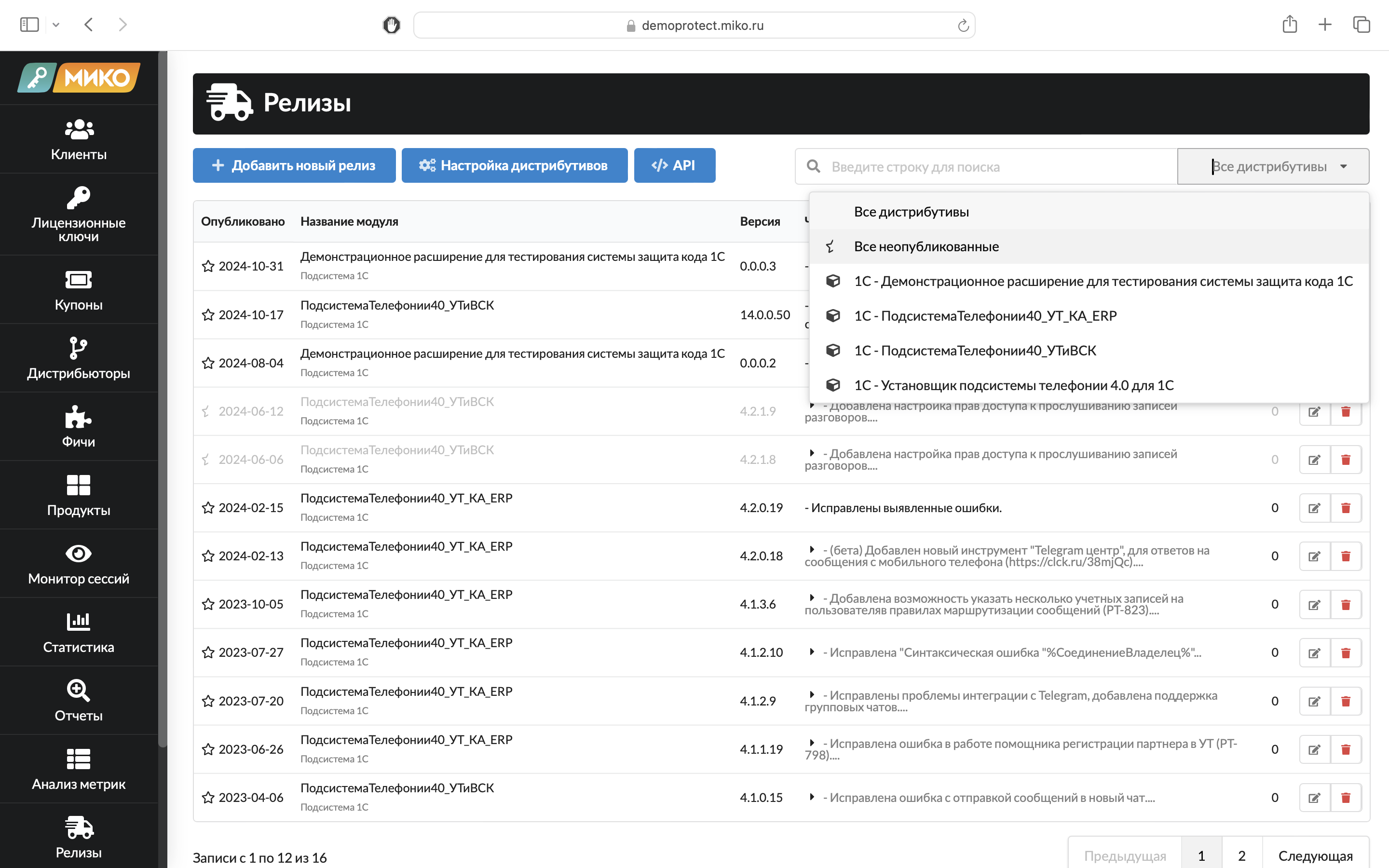Toggle published star for 2024-08-04 release
Screen dimensions: 1389x868
(208, 363)
